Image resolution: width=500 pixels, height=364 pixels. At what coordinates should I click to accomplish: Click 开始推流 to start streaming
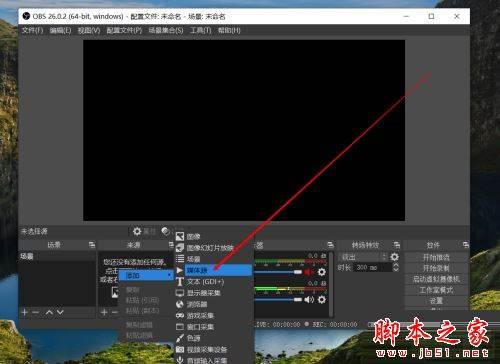[436, 257]
